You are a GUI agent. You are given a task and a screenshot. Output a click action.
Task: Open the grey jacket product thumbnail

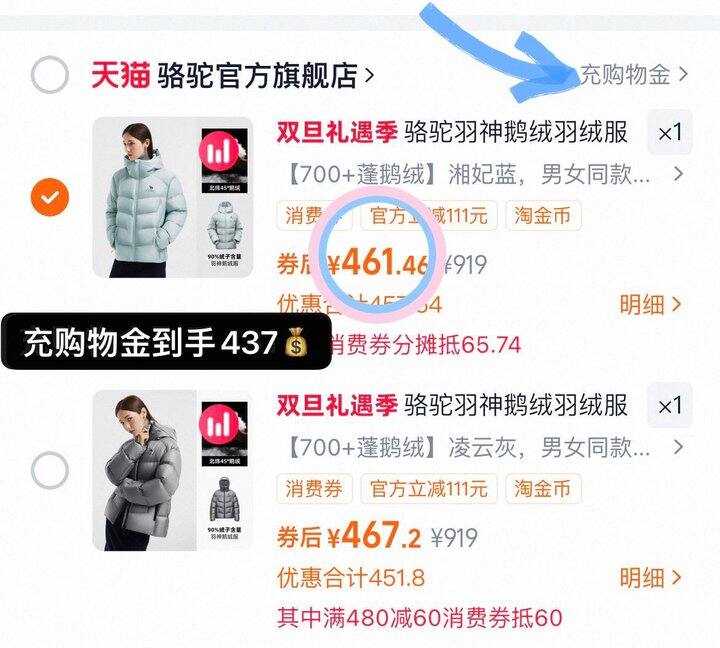tap(173, 470)
